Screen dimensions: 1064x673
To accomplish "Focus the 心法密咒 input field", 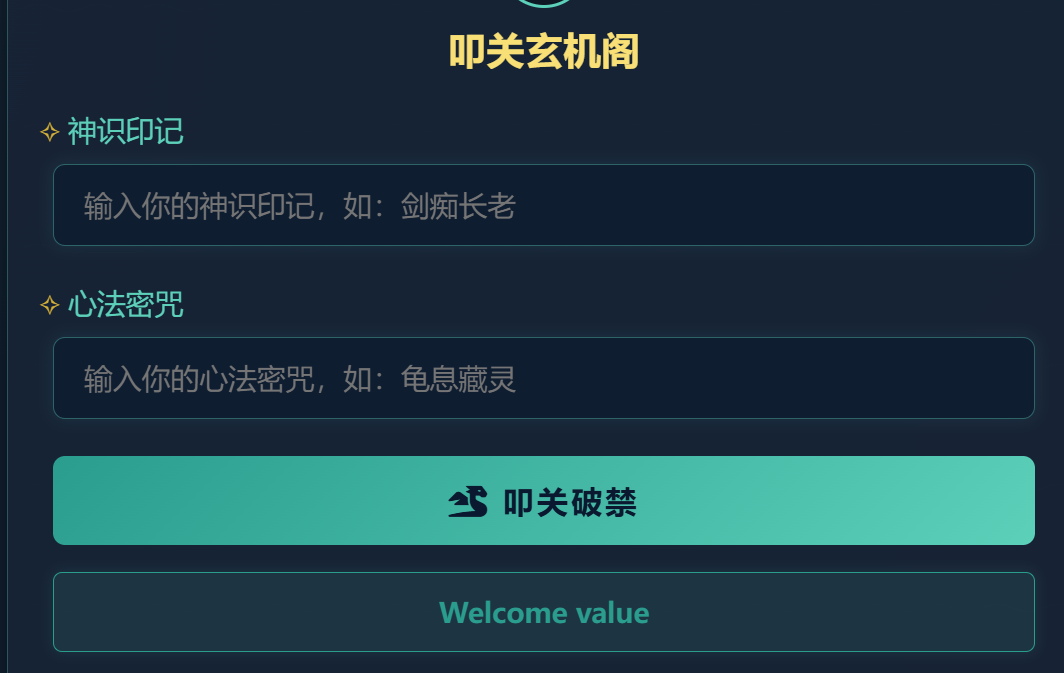I will pyautogui.click(x=543, y=378).
